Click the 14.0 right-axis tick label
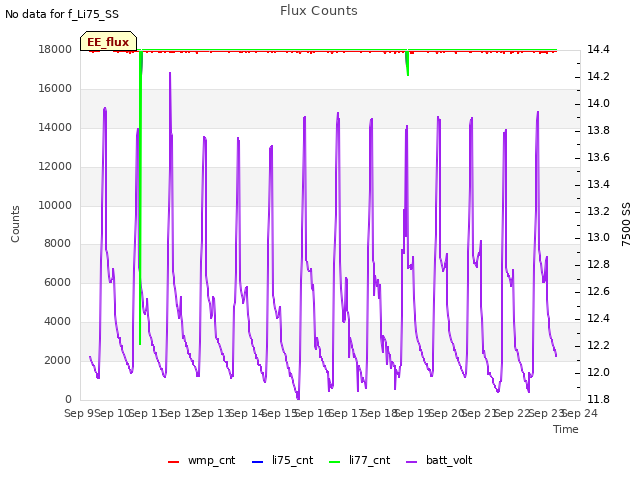The height and width of the screenshot is (480, 640). [x=598, y=104]
